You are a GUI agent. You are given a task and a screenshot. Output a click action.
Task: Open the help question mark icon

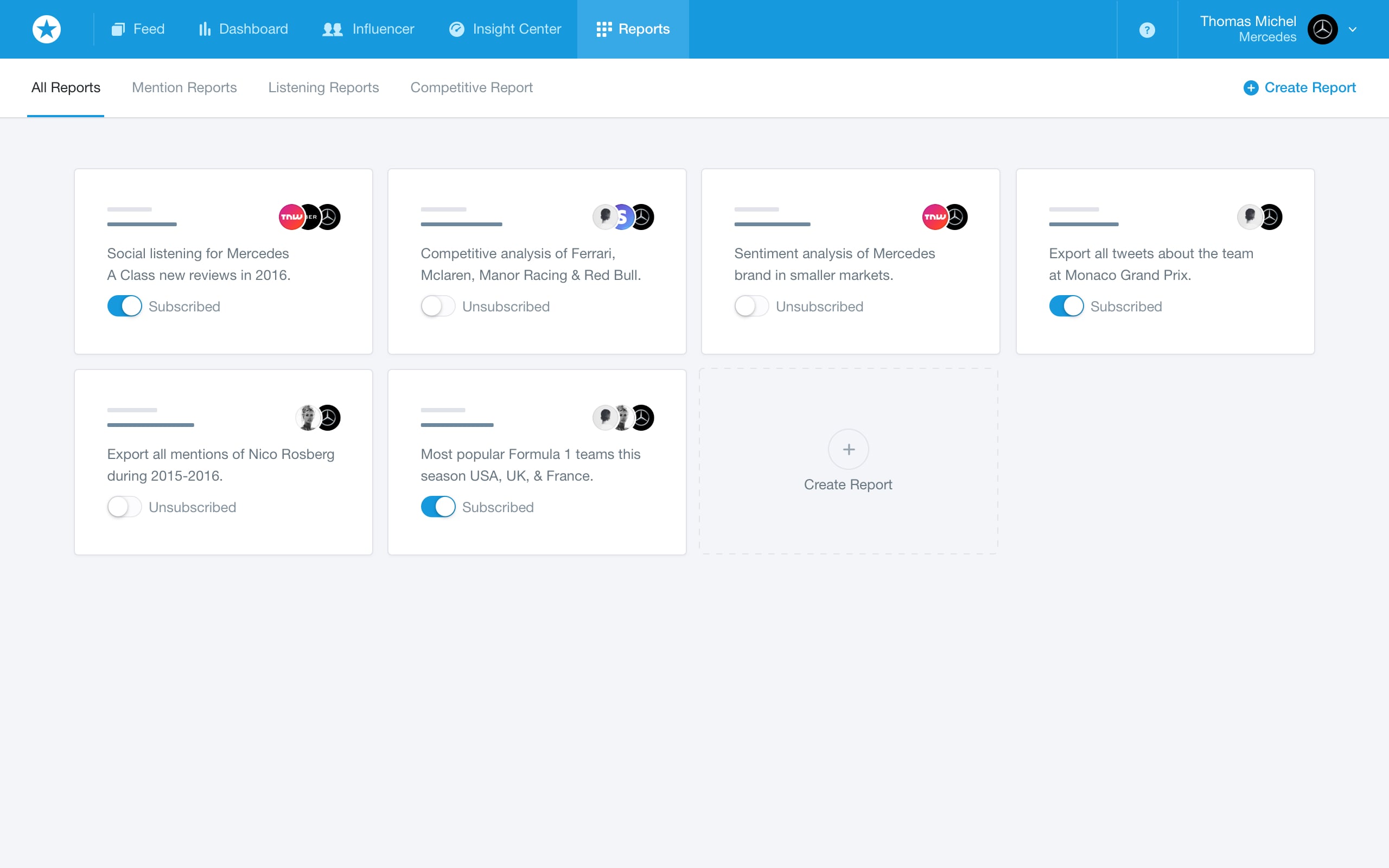tap(1146, 30)
